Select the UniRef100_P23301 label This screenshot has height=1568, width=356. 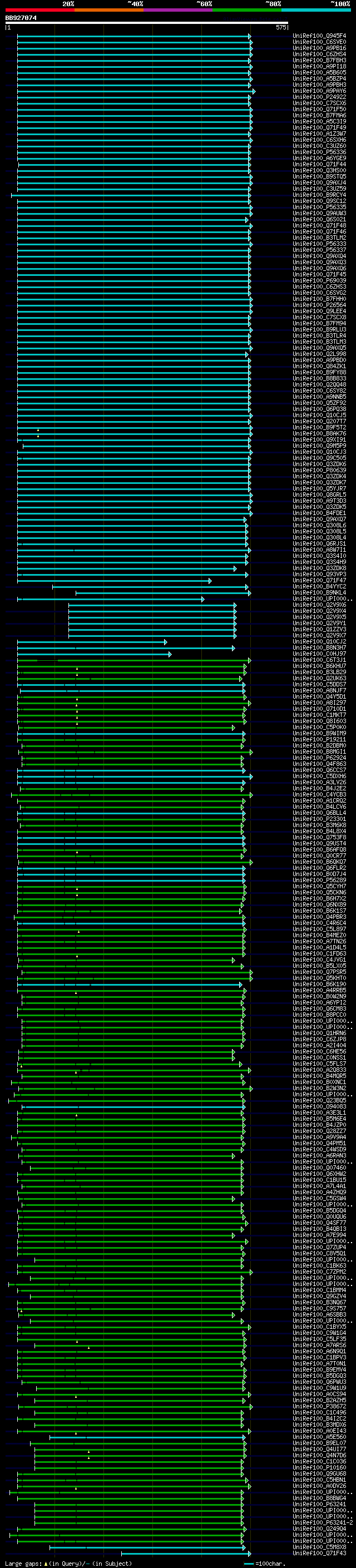[319, 819]
